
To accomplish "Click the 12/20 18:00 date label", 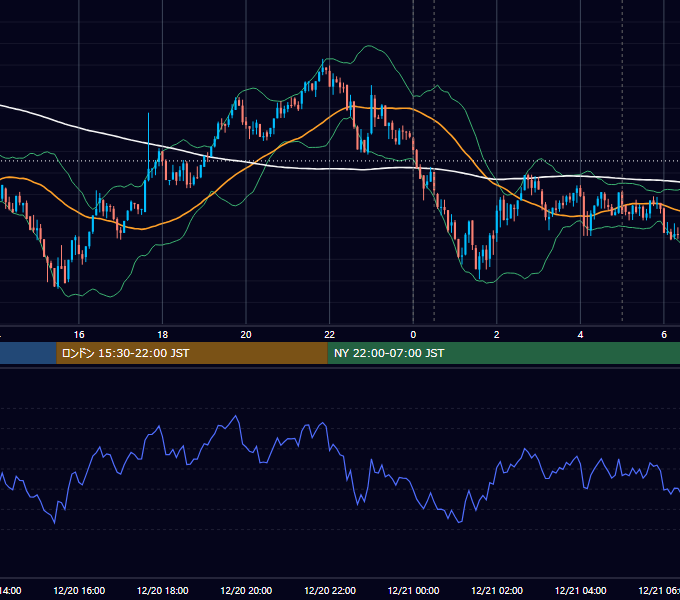I will click(163, 590).
